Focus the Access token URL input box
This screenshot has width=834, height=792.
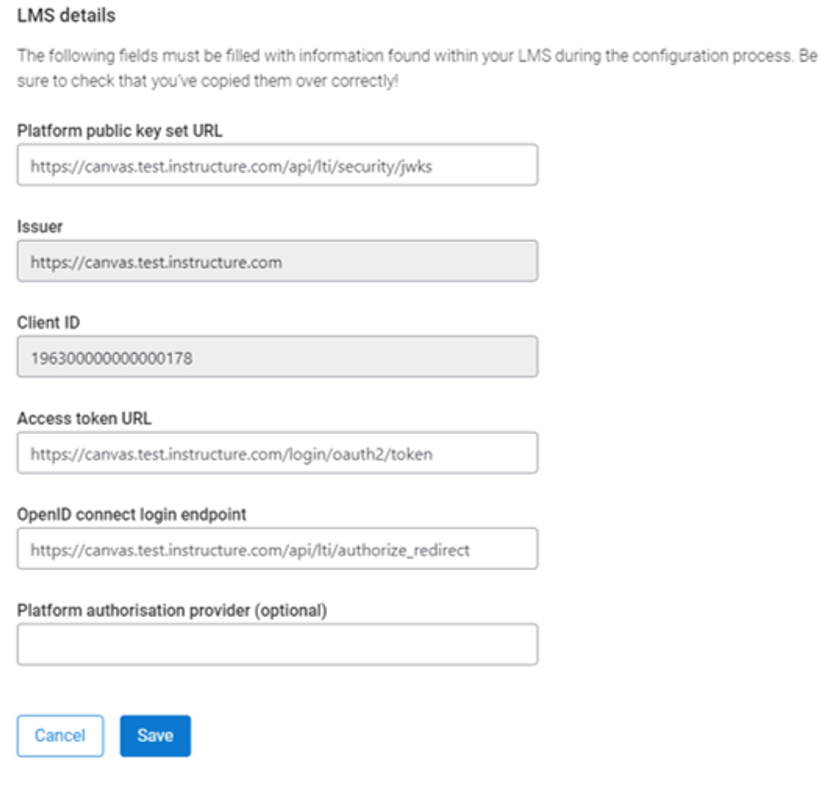(277, 453)
